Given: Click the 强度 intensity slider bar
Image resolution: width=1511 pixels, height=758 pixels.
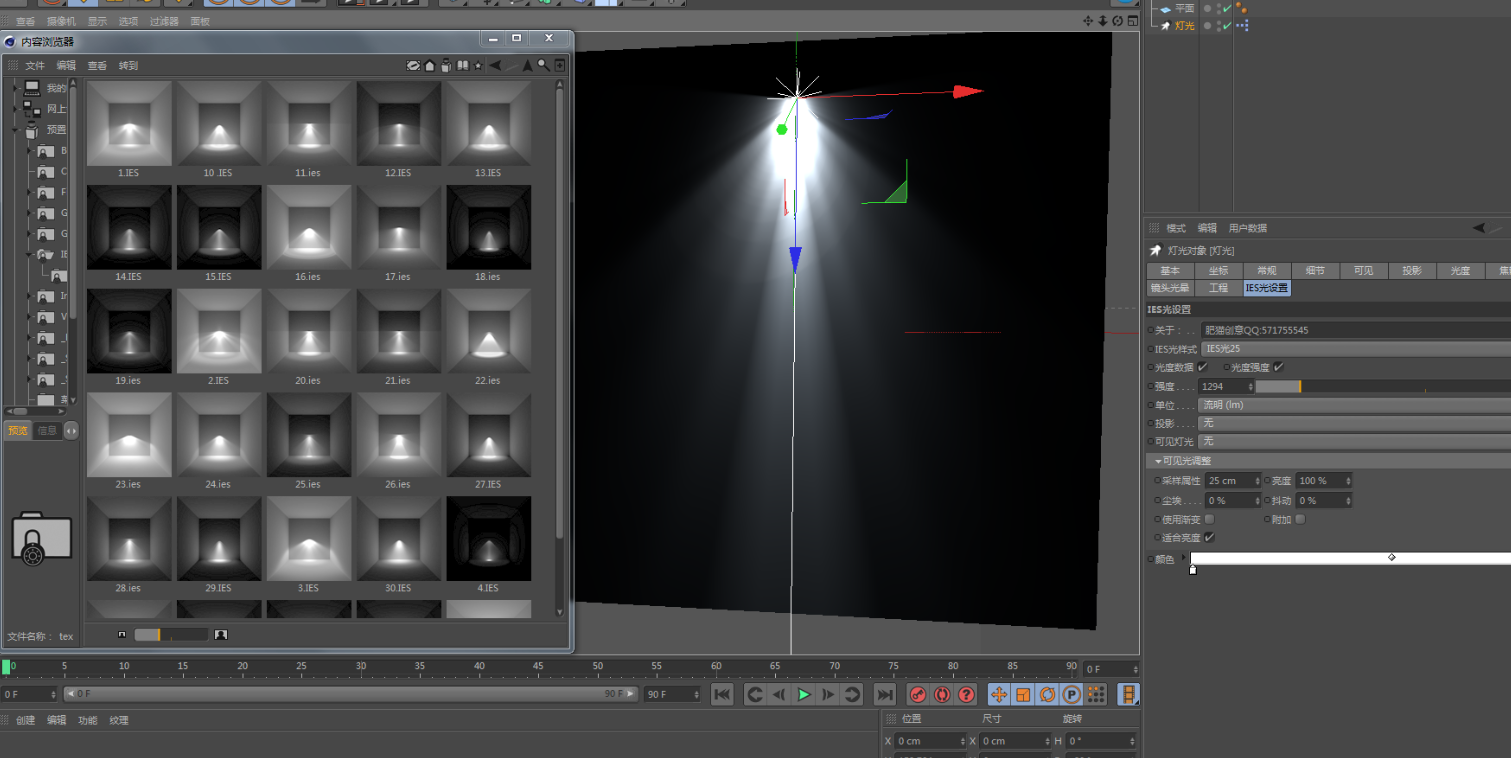Looking at the screenshot, I should 1383,386.
